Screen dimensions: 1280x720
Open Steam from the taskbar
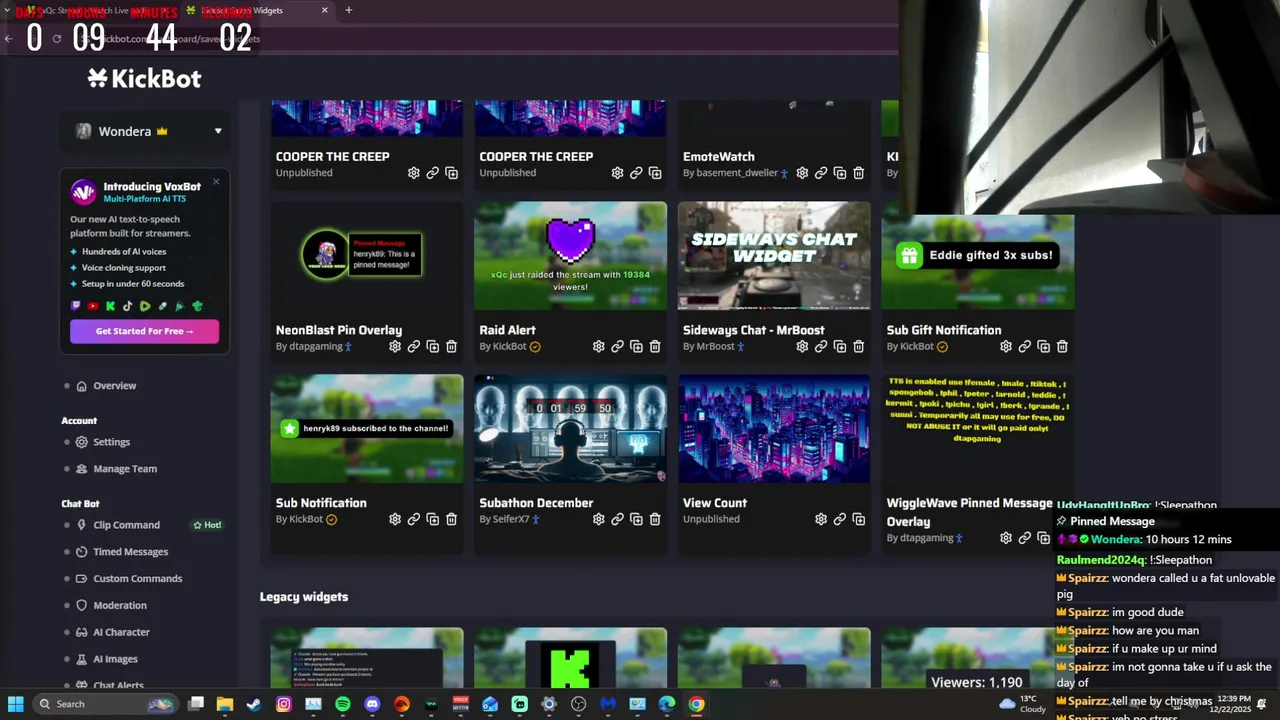click(254, 704)
